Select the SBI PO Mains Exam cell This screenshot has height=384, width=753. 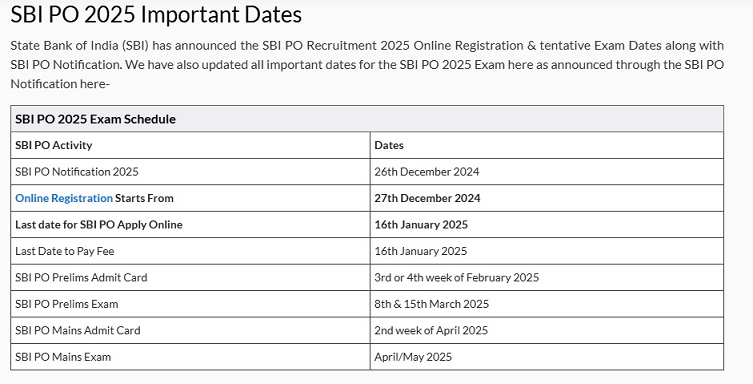click(x=190, y=357)
